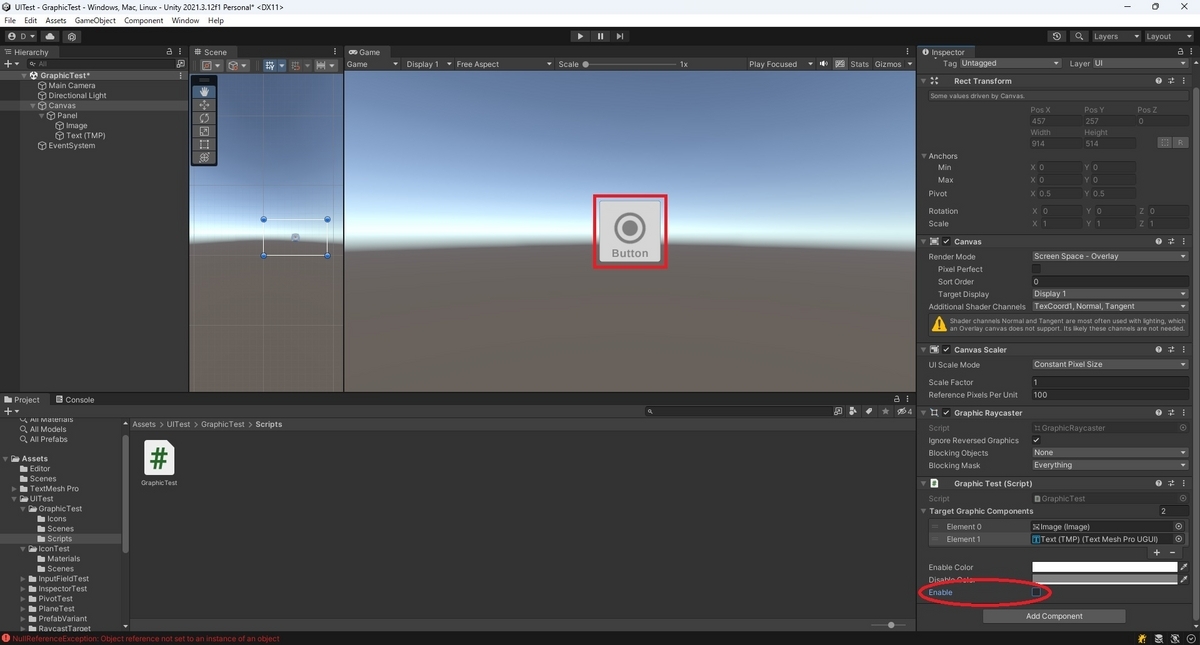Open Canvas Scaler more options menu

(x=1183, y=350)
